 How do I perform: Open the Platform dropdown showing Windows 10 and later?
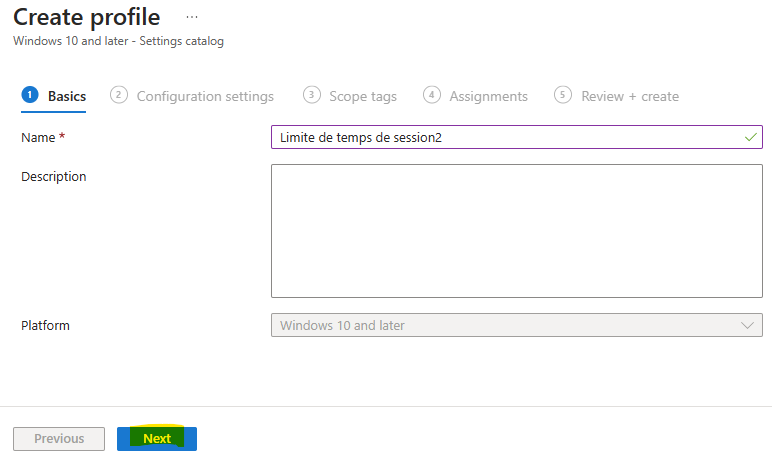click(x=516, y=325)
